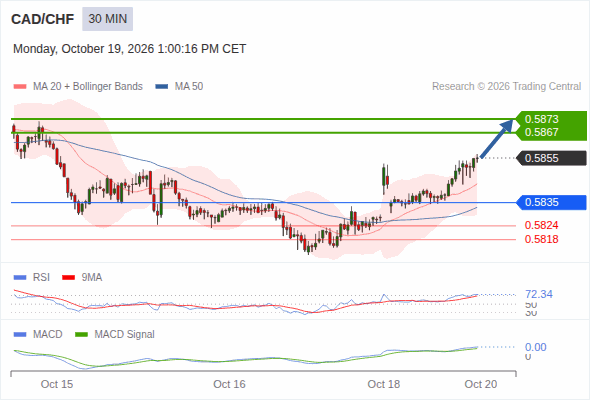Click the MACD value 0.00
Viewport: 590px width, 400px height.
click(535, 347)
